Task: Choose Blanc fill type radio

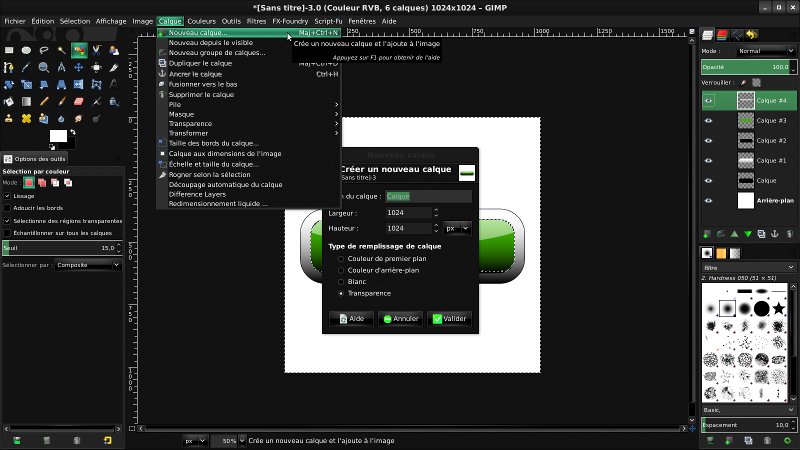Action: pos(341,282)
